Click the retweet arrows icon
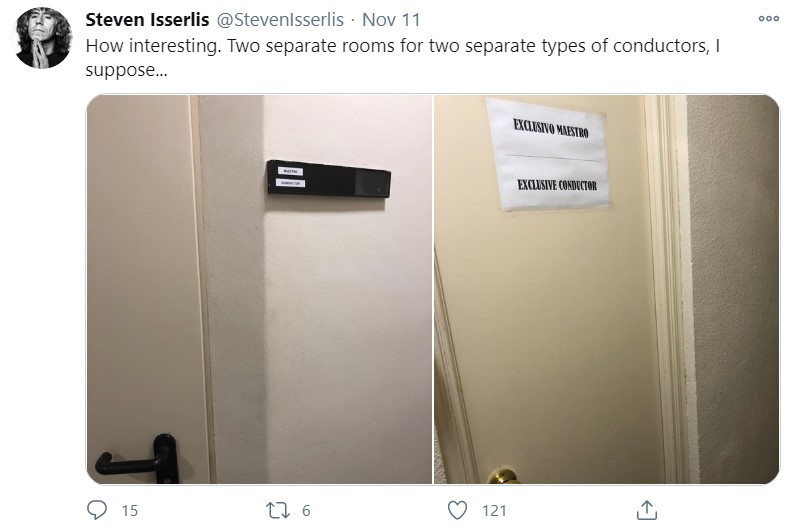795x529 pixels. 278,510
